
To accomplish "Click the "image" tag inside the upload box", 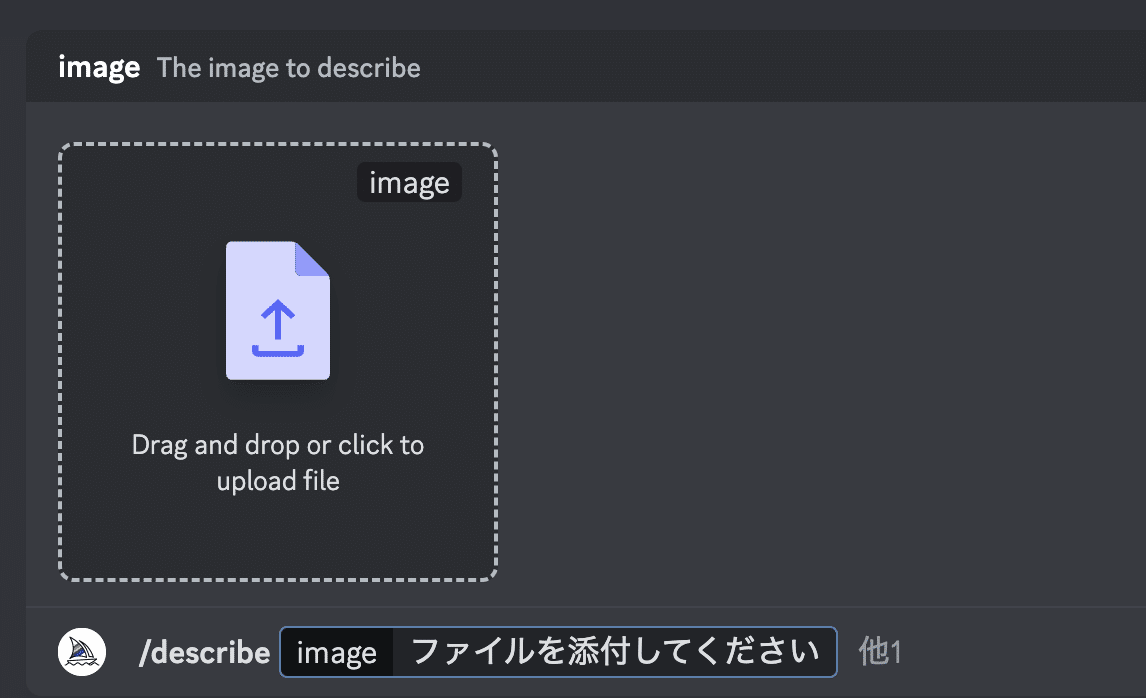I will (409, 182).
